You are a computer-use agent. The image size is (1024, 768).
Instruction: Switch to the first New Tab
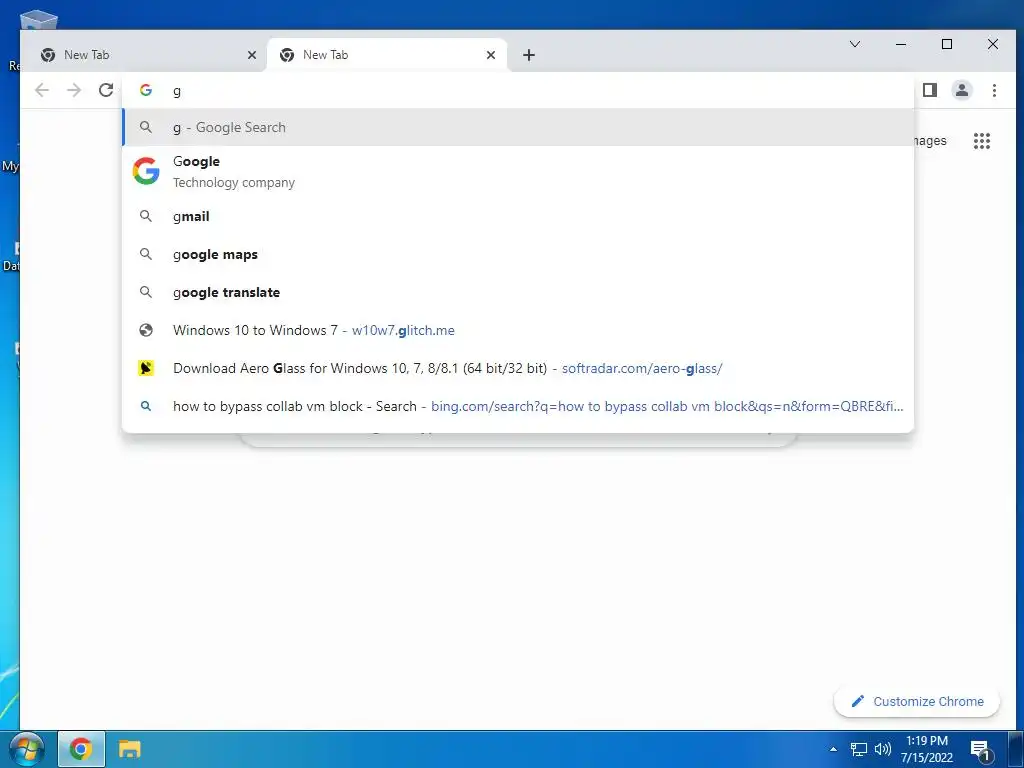coord(144,55)
